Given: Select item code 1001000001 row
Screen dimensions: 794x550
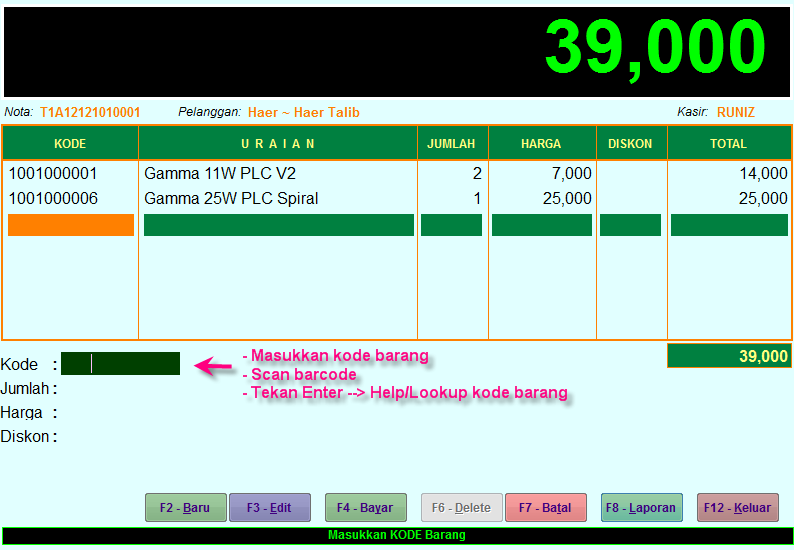Looking at the screenshot, I should point(54,174).
